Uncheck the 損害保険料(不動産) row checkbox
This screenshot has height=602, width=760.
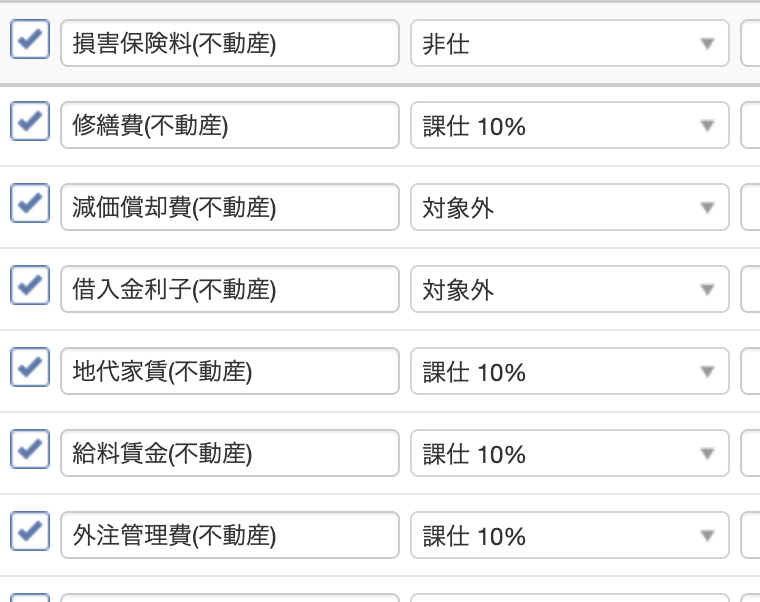(29, 41)
